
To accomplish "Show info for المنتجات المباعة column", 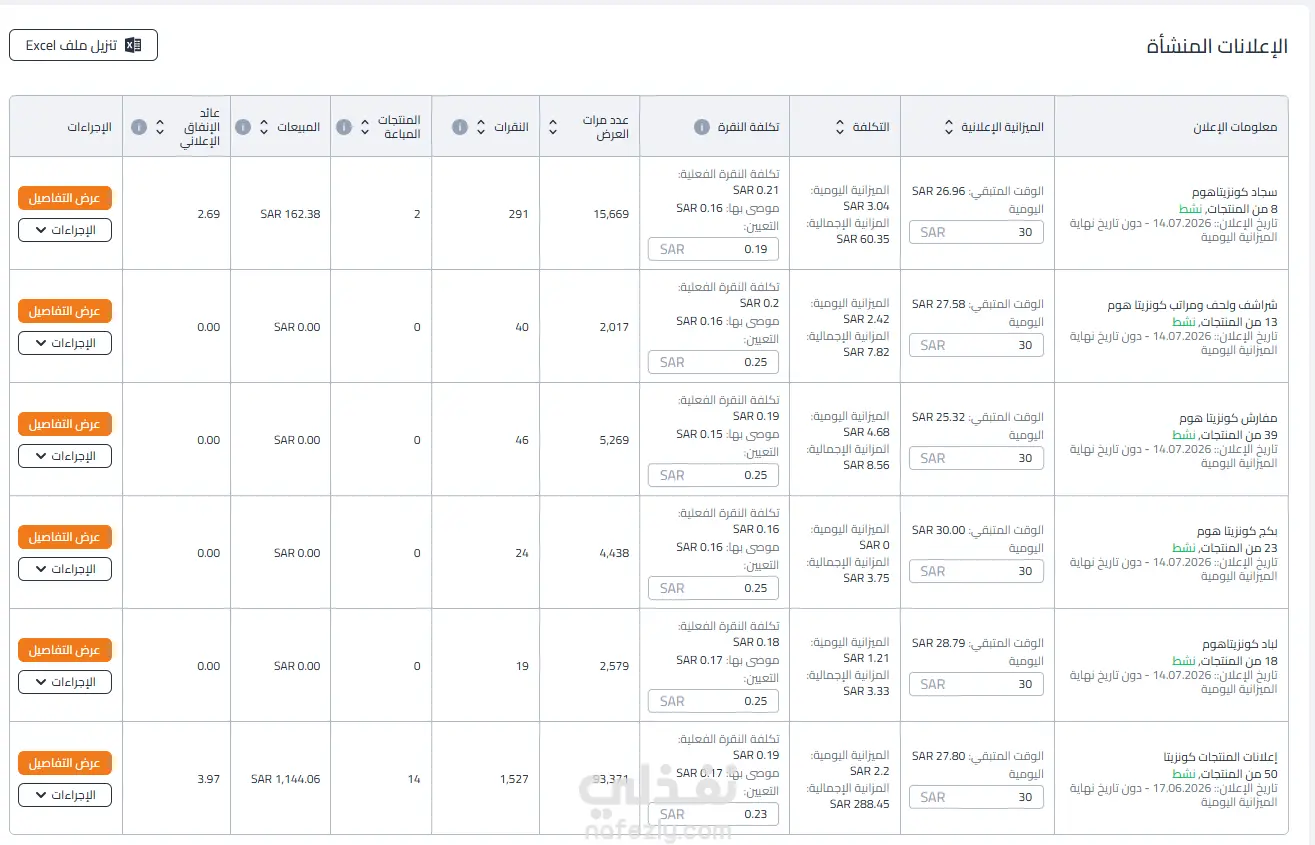I will (x=344, y=127).
